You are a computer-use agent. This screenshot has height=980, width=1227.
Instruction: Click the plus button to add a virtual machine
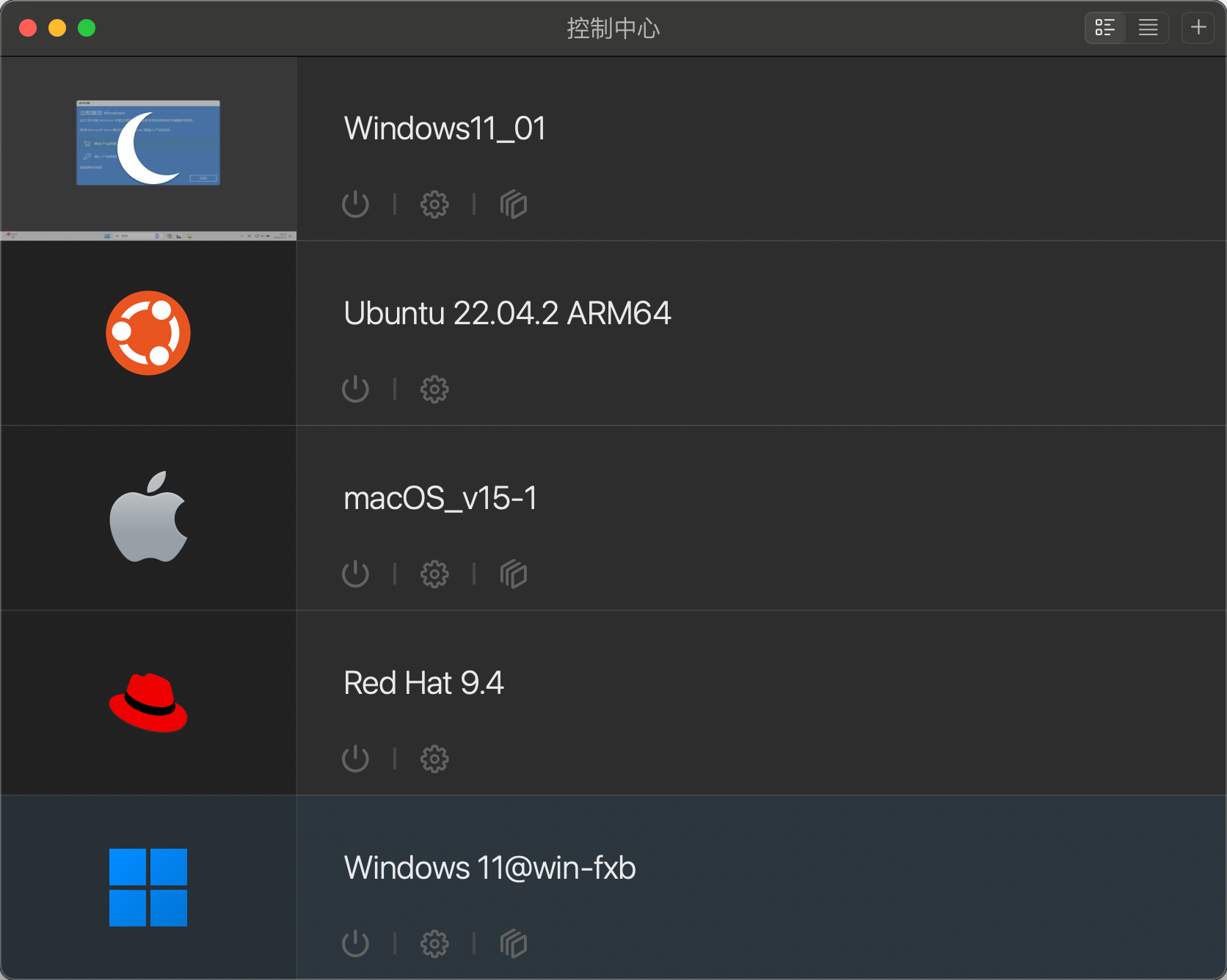pyautogui.click(x=1198, y=28)
